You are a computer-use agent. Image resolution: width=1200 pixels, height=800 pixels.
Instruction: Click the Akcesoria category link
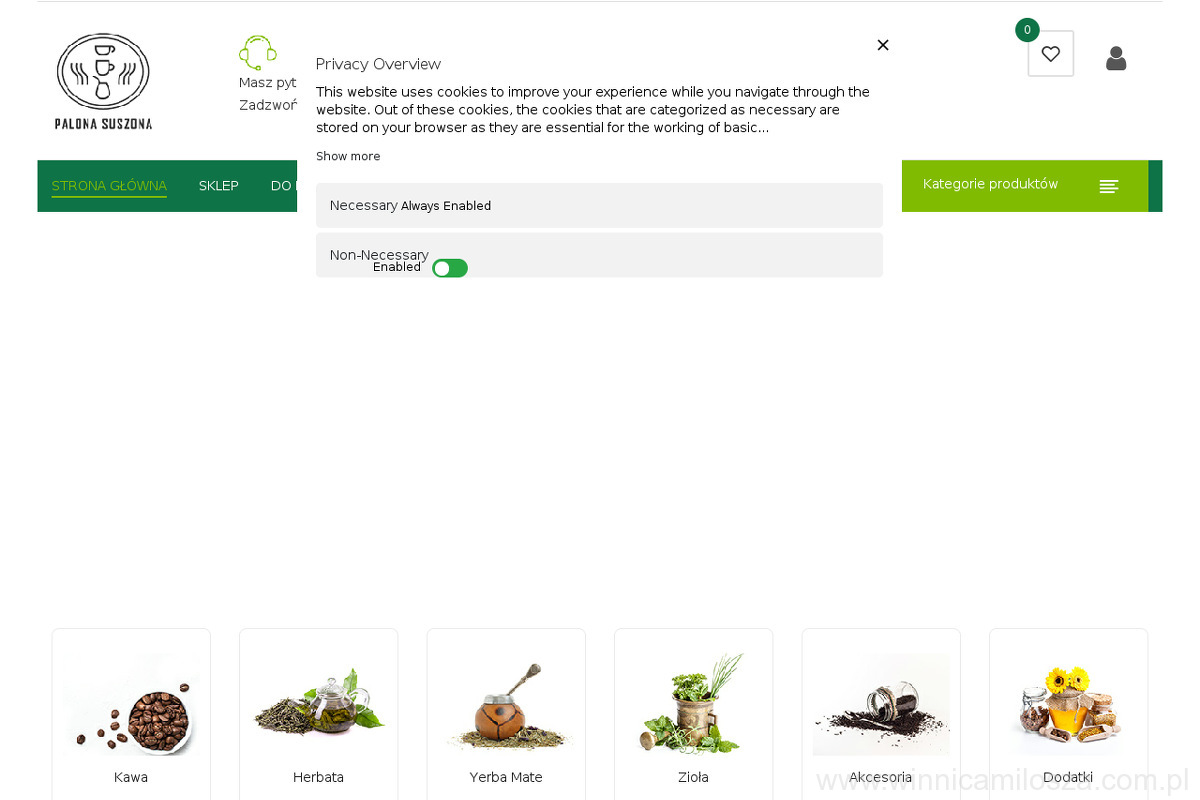pyautogui.click(x=880, y=777)
